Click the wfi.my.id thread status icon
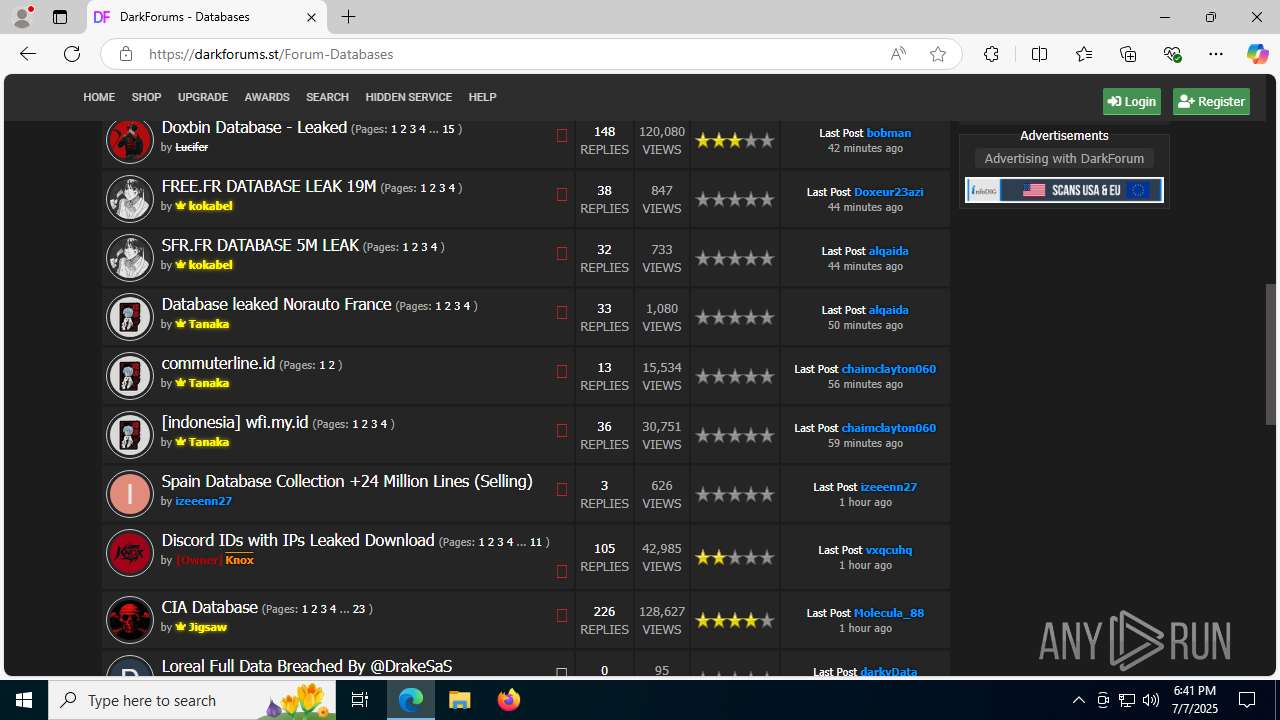The height and width of the screenshot is (720, 1280). (562, 430)
